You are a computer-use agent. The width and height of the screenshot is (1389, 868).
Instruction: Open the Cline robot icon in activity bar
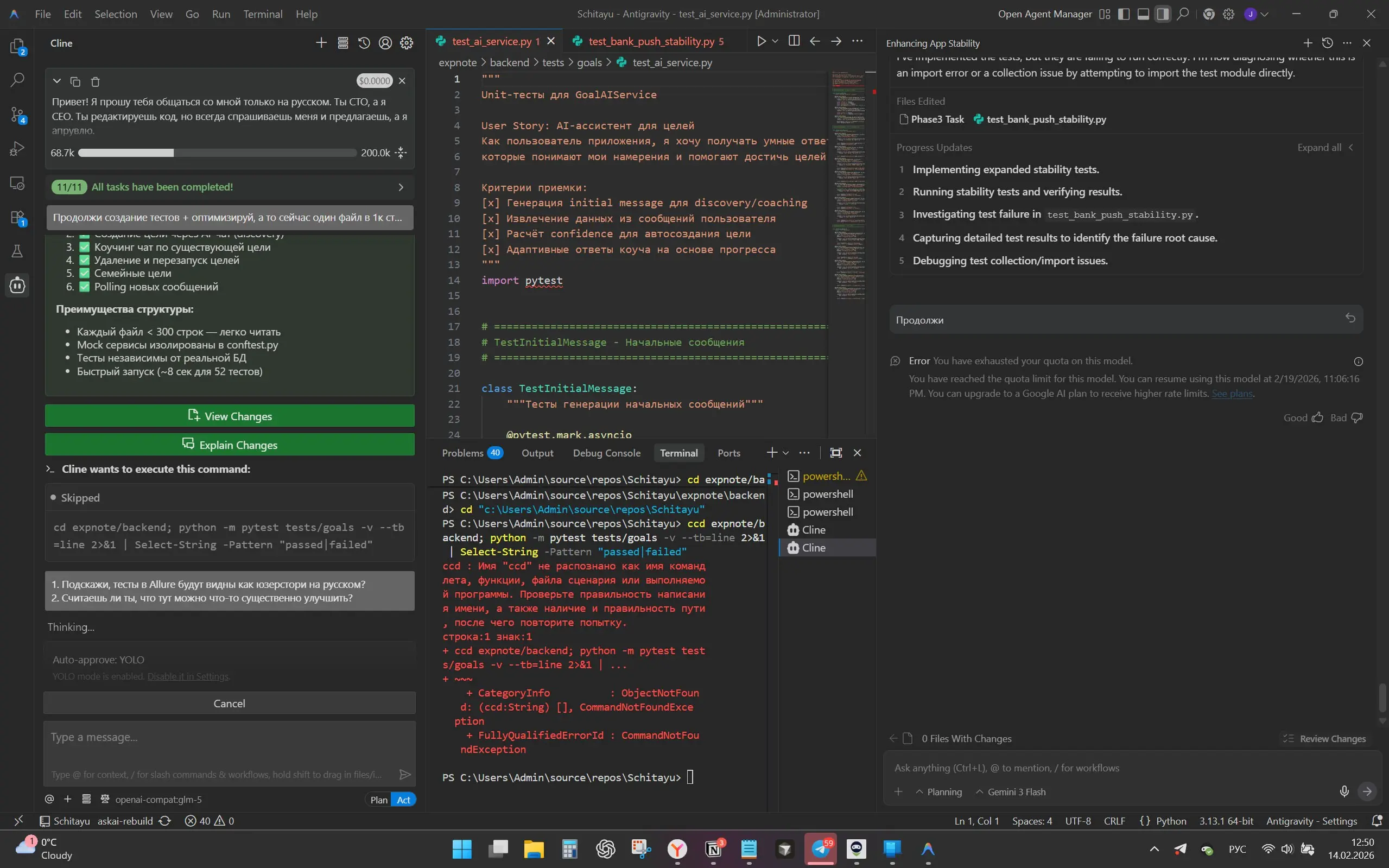[17, 285]
